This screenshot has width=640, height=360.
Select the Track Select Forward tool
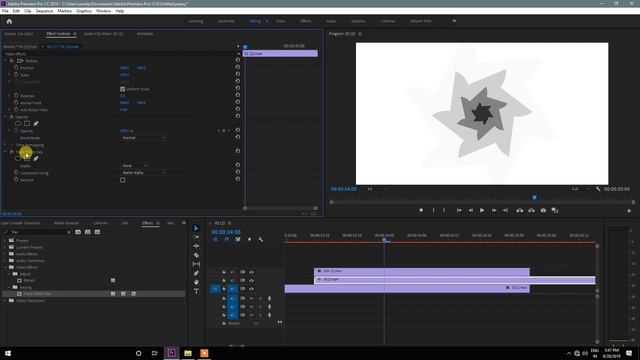tap(196, 237)
